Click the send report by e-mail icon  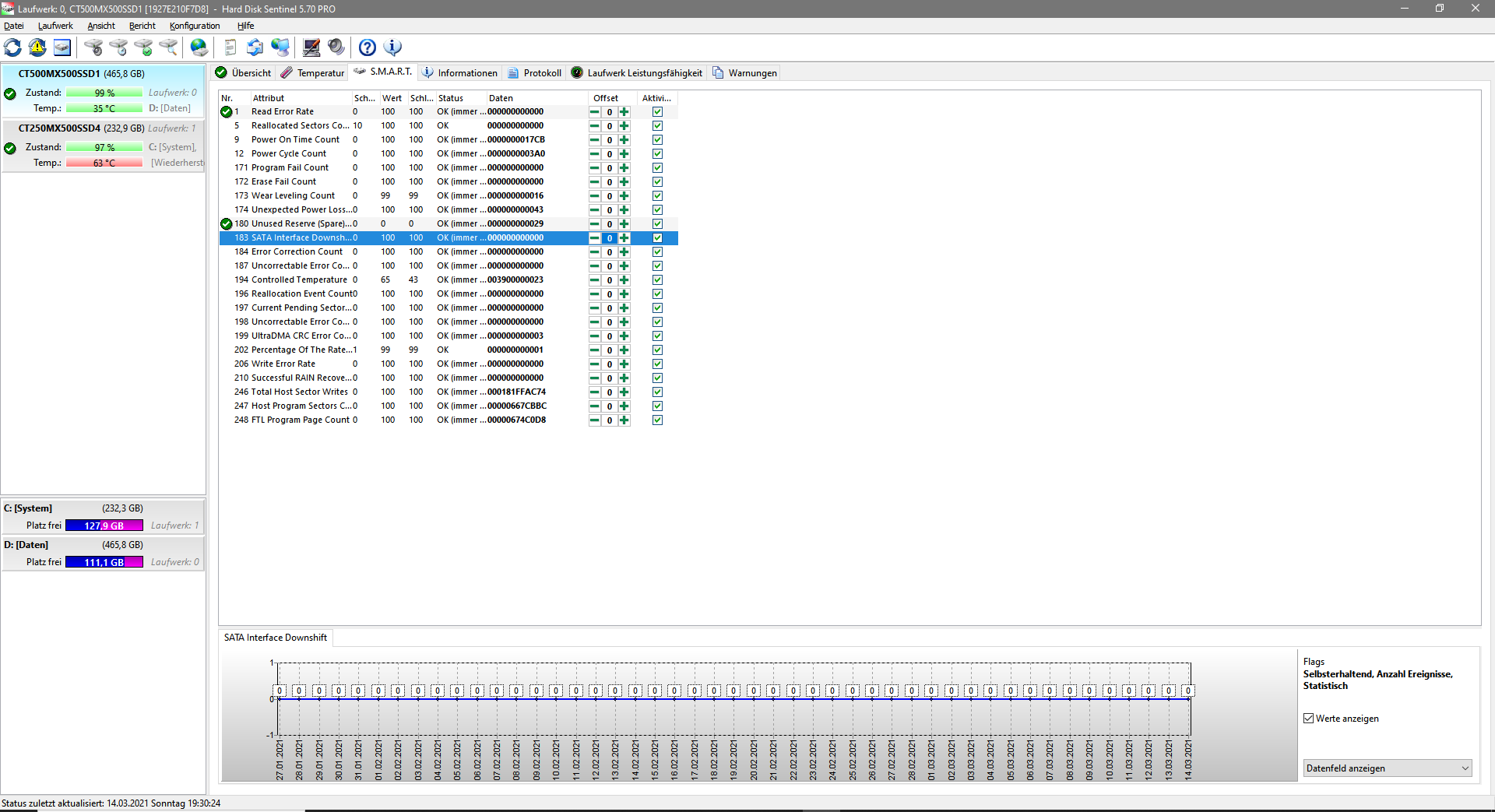pyautogui.click(x=255, y=47)
